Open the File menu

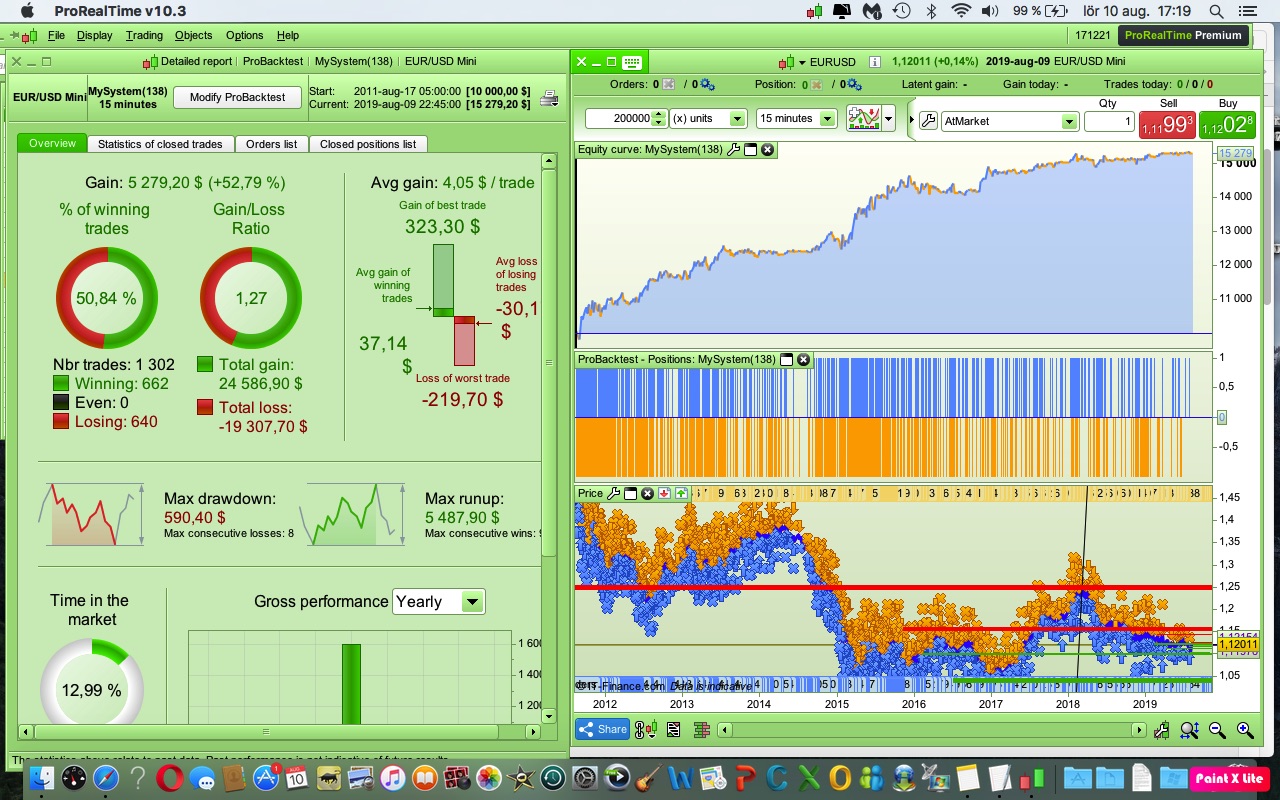point(56,35)
